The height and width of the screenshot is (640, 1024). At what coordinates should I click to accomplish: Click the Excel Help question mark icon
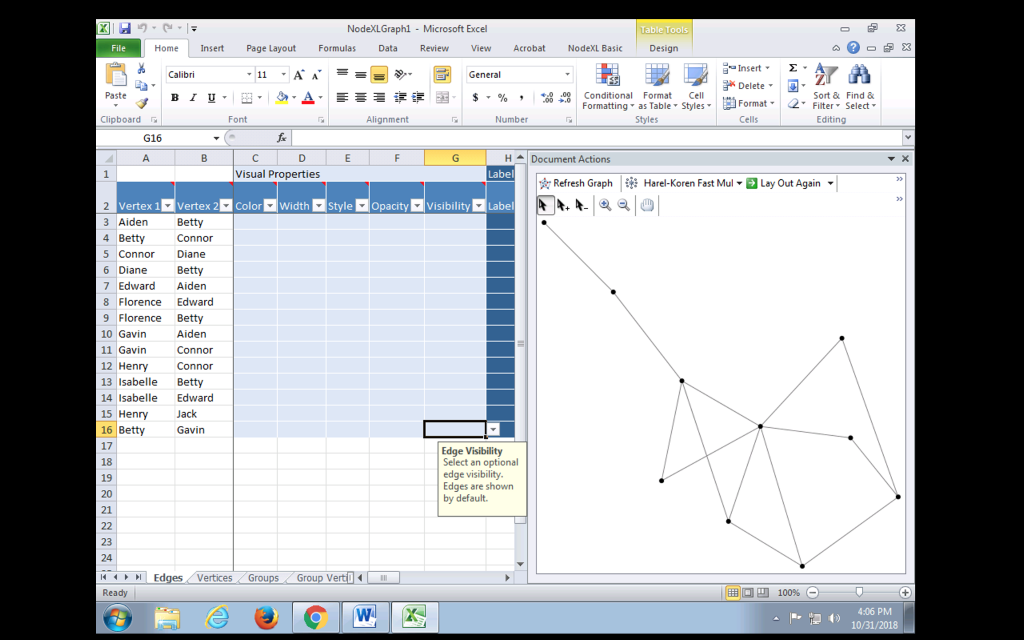(853, 48)
